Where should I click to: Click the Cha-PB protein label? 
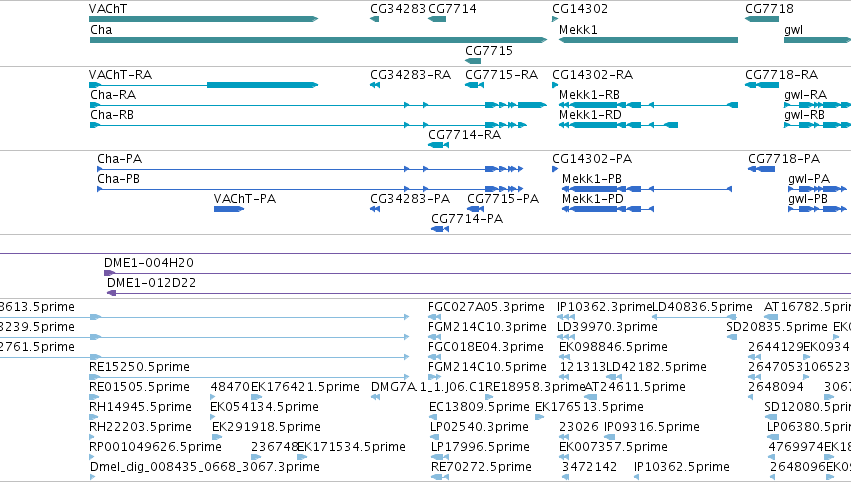point(118,179)
